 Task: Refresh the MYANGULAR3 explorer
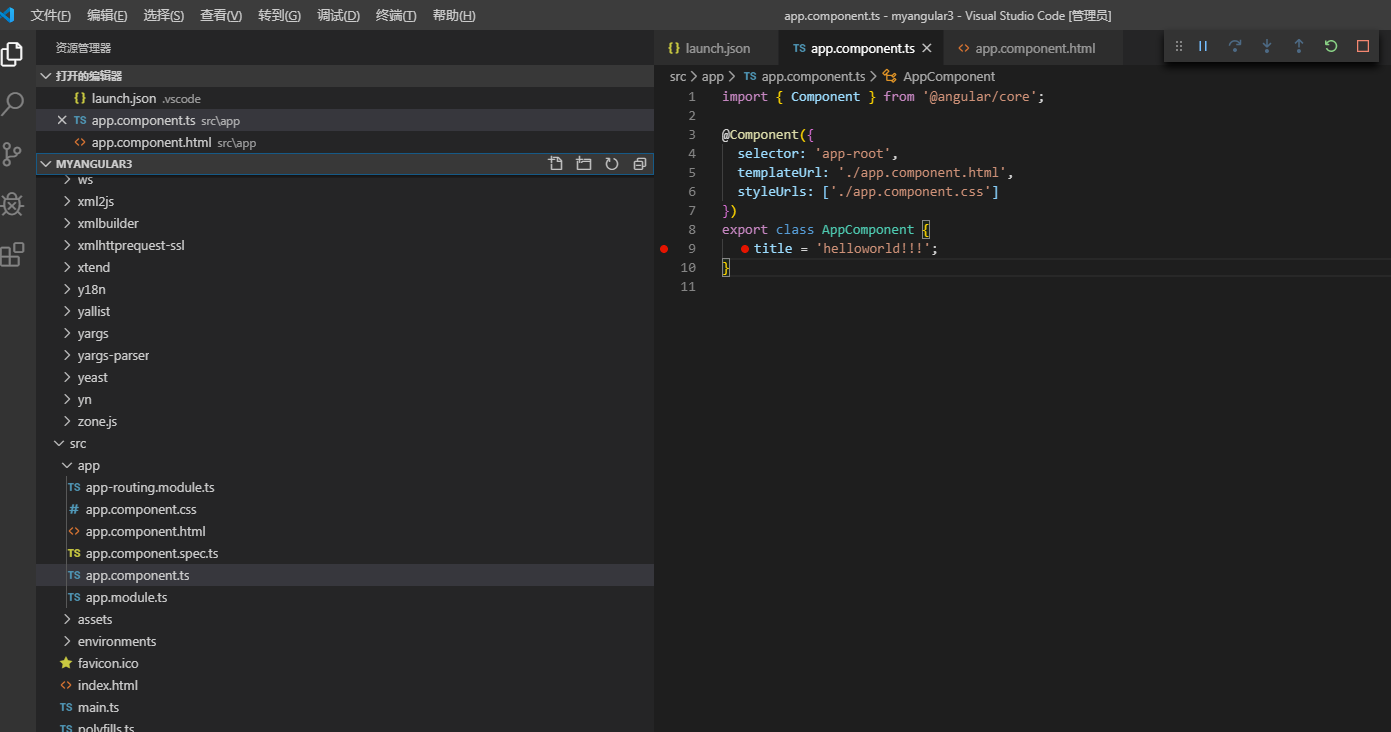(612, 164)
